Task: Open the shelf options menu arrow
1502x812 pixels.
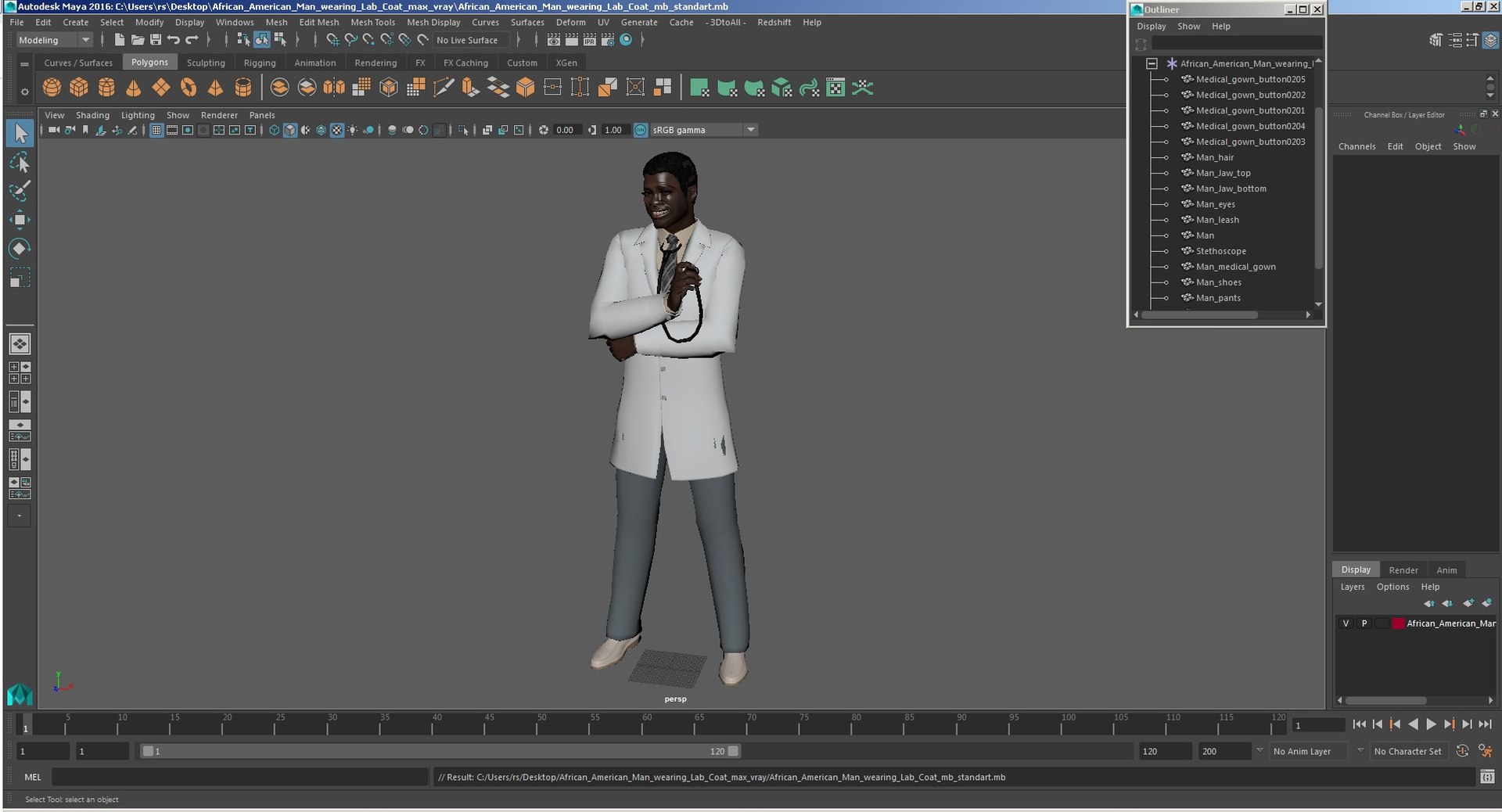Action: (24, 92)
